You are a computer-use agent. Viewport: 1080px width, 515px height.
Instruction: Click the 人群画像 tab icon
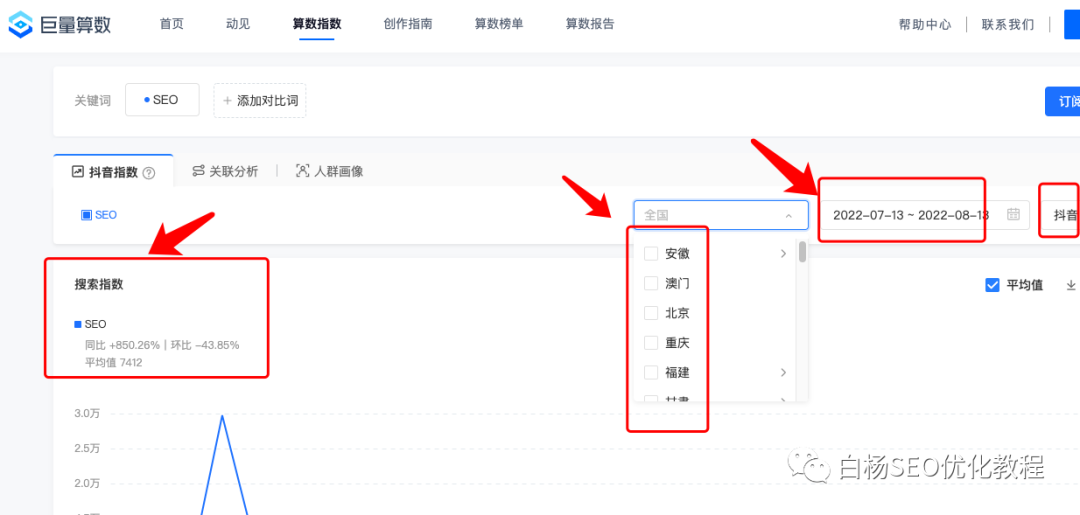[302, 171]
